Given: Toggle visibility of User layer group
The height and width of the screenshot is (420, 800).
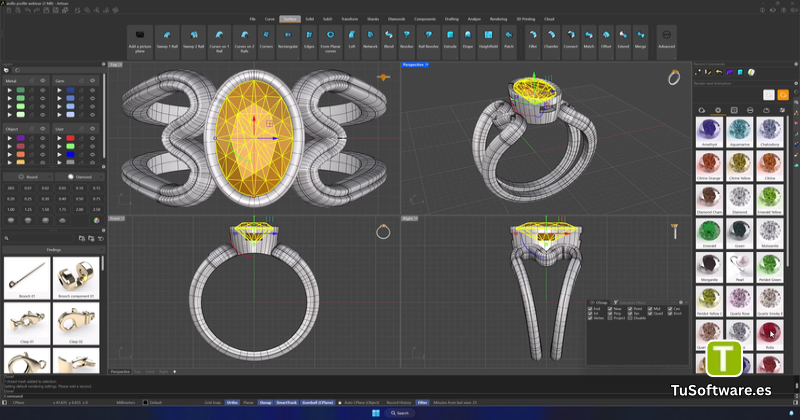Looking at the screenshot, I should pos(92,129).
